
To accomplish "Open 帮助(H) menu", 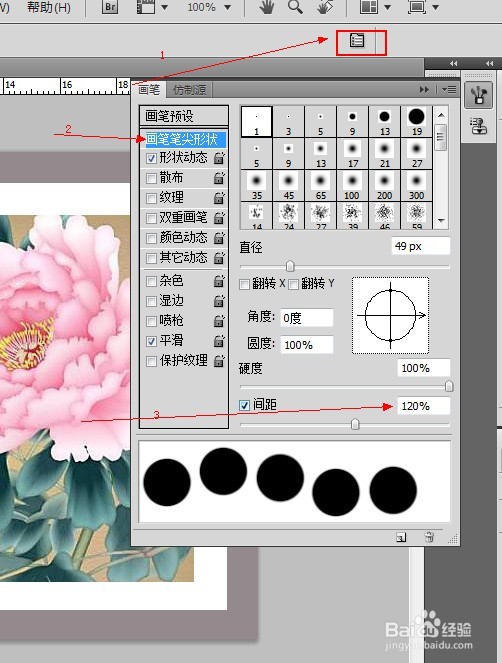I will pos(49,7).
